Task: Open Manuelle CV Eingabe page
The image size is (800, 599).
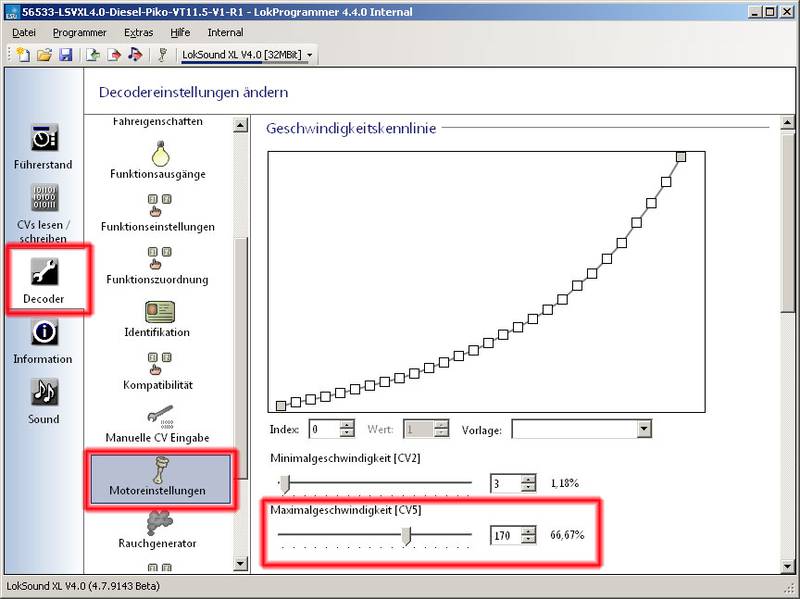Action: coord(158,424)
